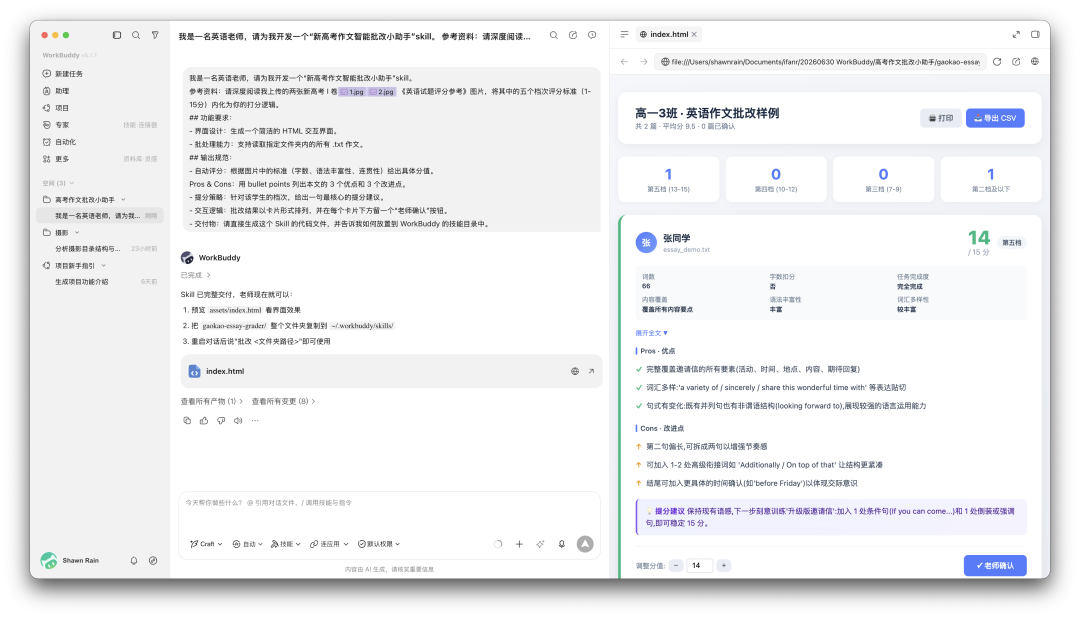Open 查看所有变更 (8) link
The width and height of the screenshot is (1080, 618).
point(283,402)
